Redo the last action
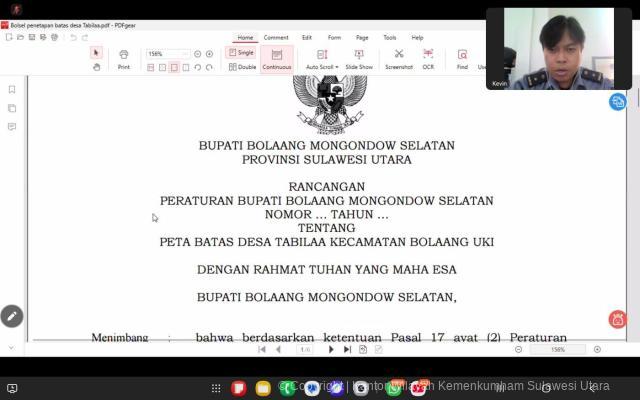 click(x=85, y=38)
